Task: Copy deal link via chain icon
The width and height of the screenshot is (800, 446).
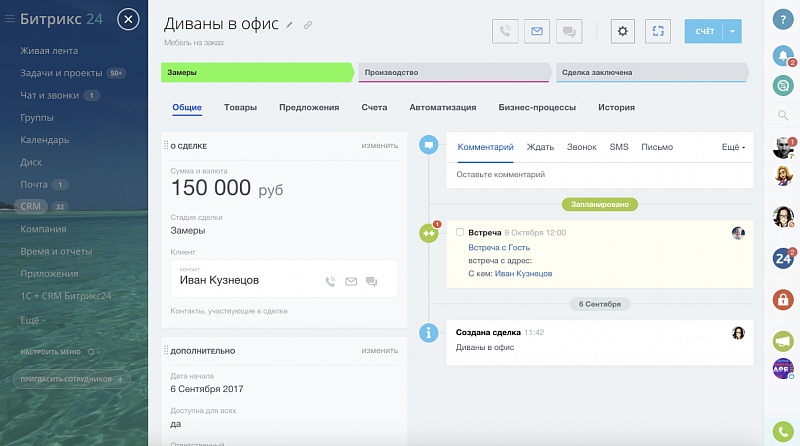Action: (x=308, y=24)
